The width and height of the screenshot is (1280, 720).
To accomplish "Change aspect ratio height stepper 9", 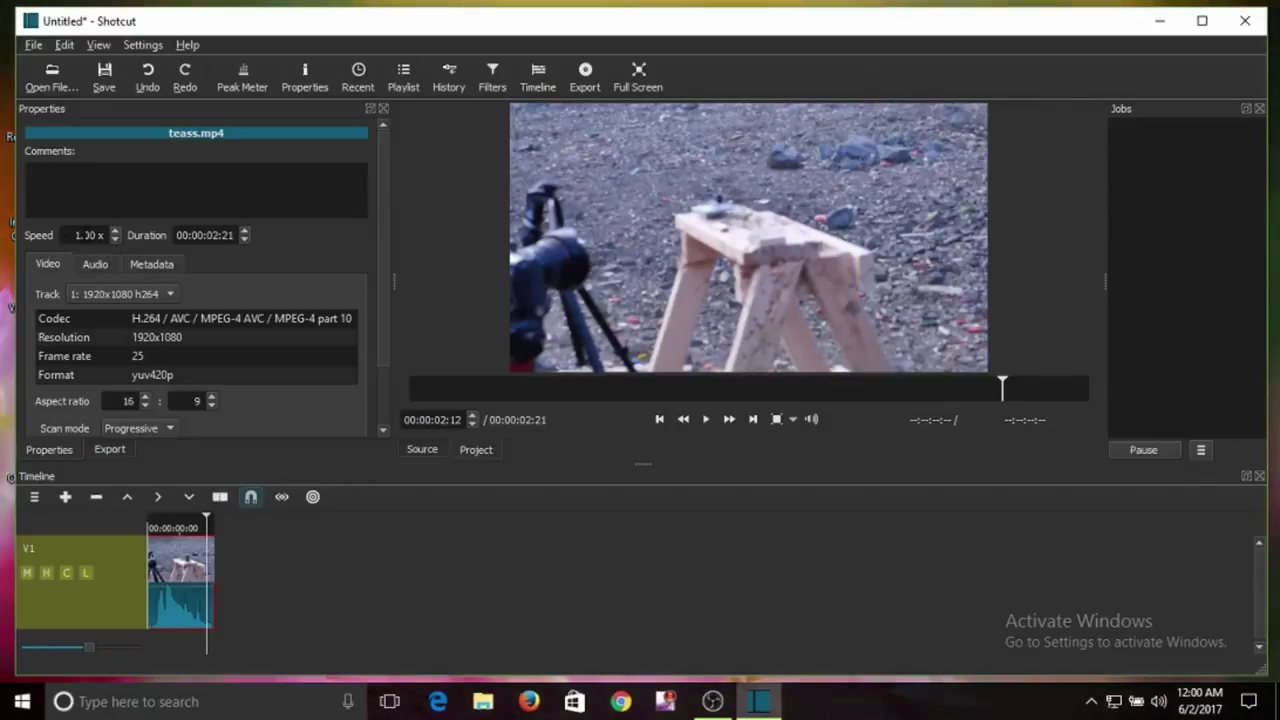I will tap(211, 401).
